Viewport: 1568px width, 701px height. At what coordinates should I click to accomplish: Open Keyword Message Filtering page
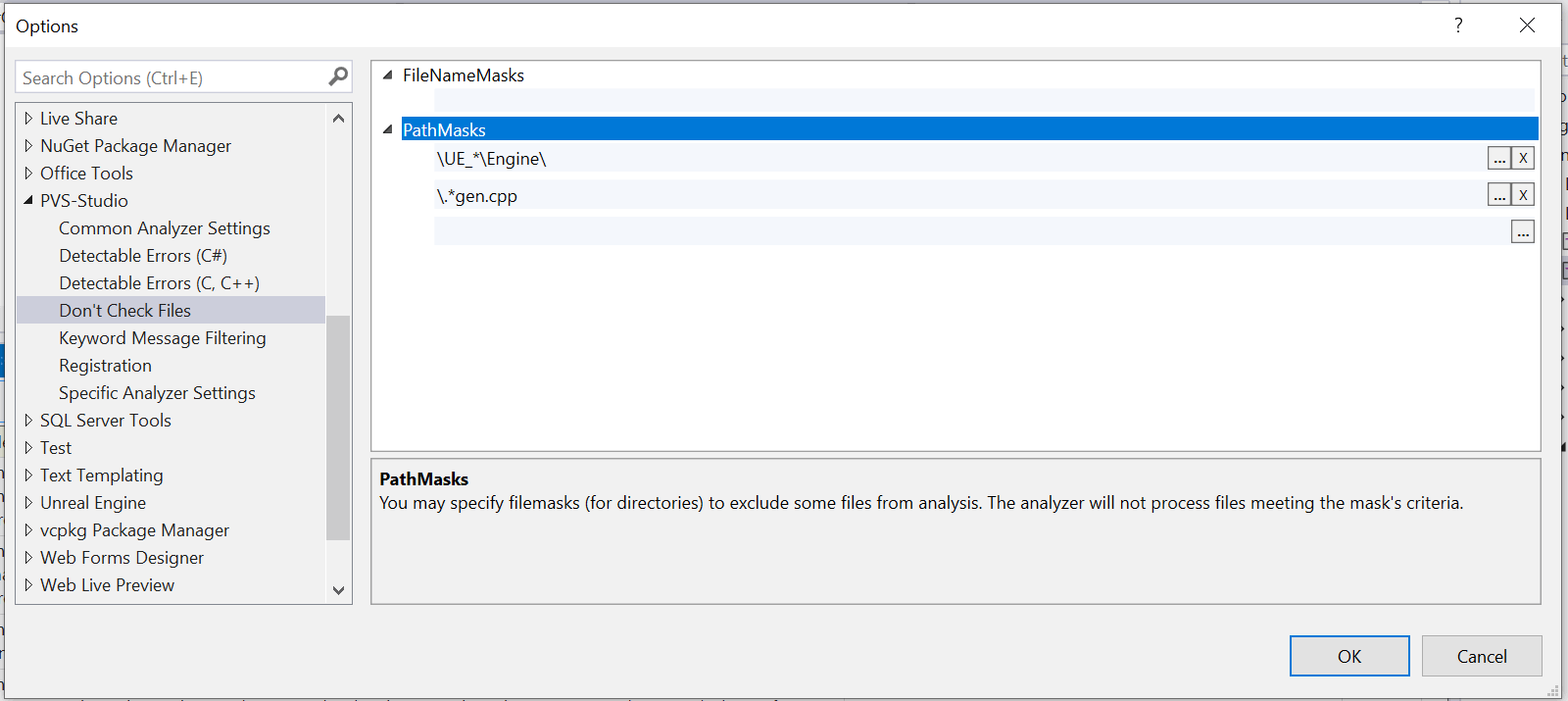(x=162, y=338)
